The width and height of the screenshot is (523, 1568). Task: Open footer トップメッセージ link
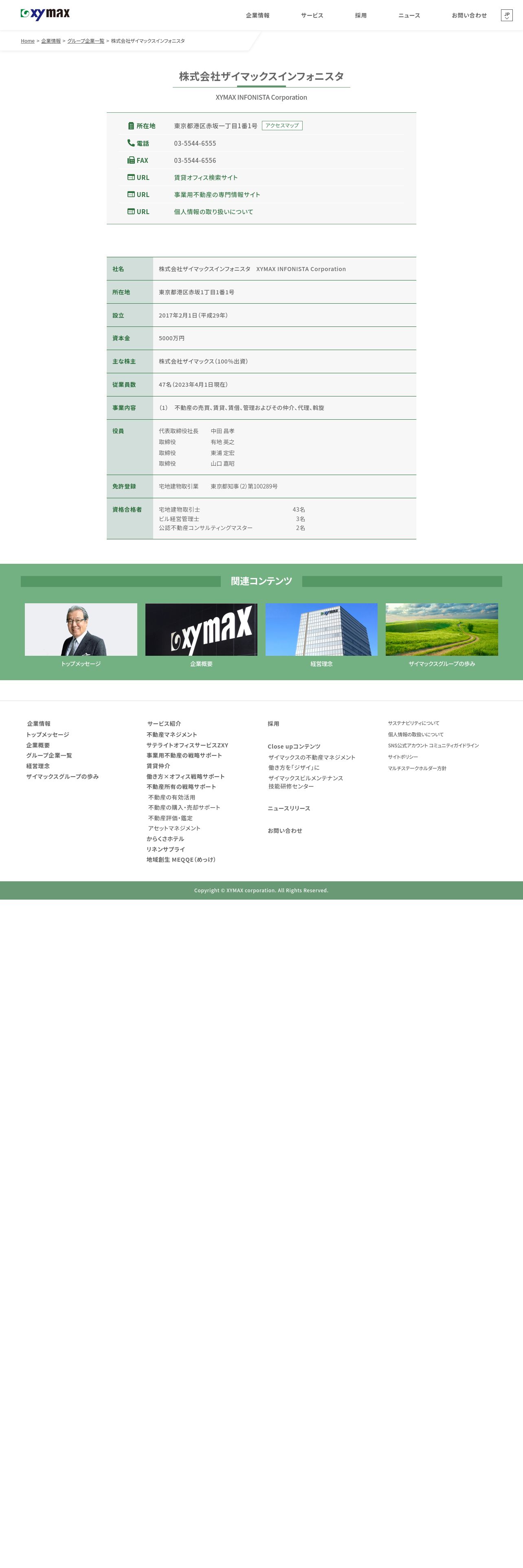click(48, 735)
